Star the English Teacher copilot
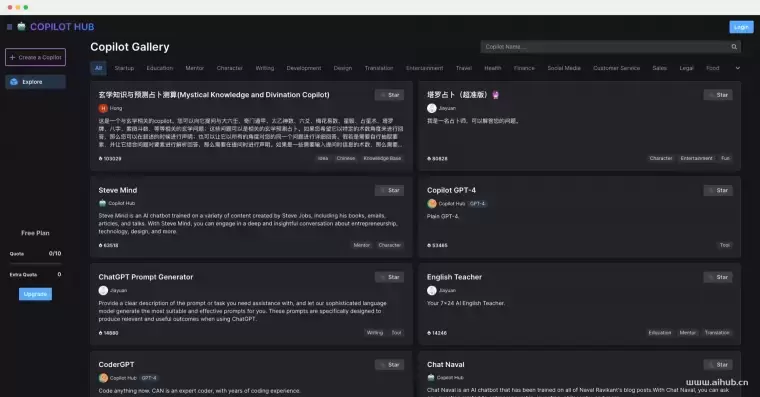 tap(718, 277)
